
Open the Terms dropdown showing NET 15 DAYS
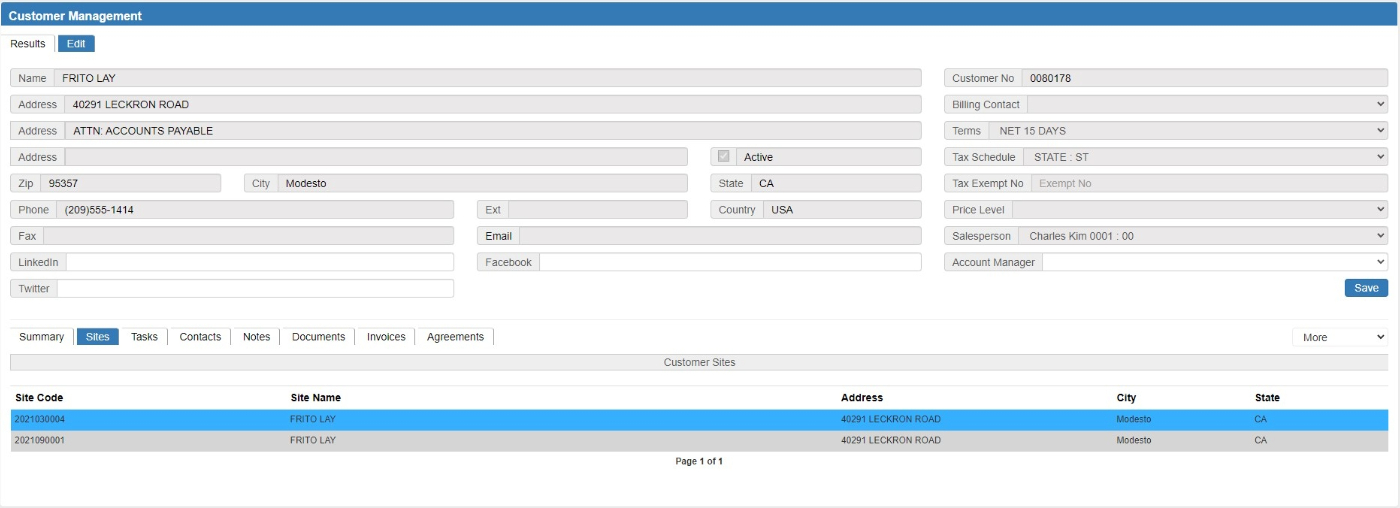click(x=1188, y=130)
